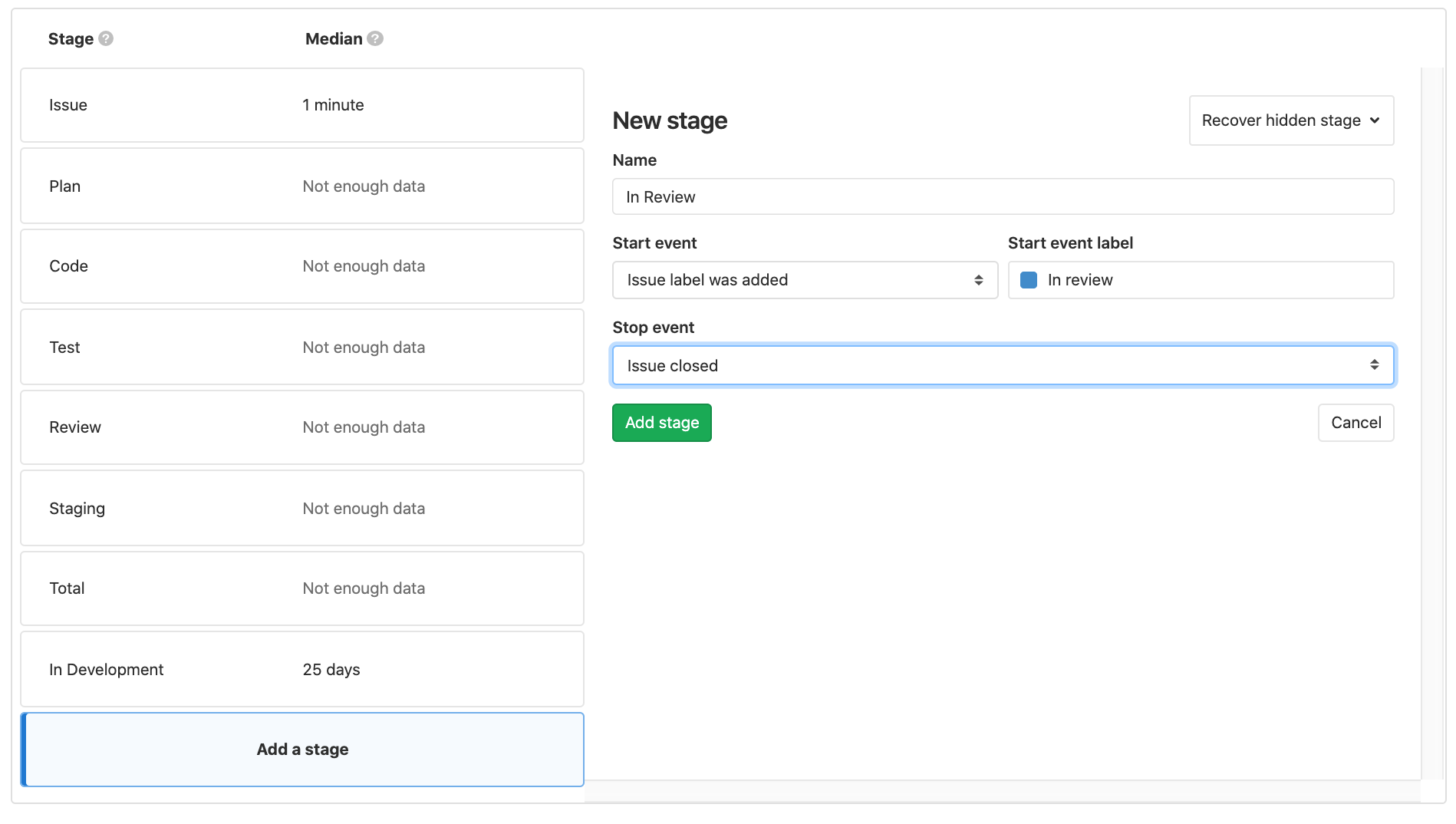The height and width of the screenshot is (824, 1456).
Task: Select the In review start event label field
Action: (1200, 280)
